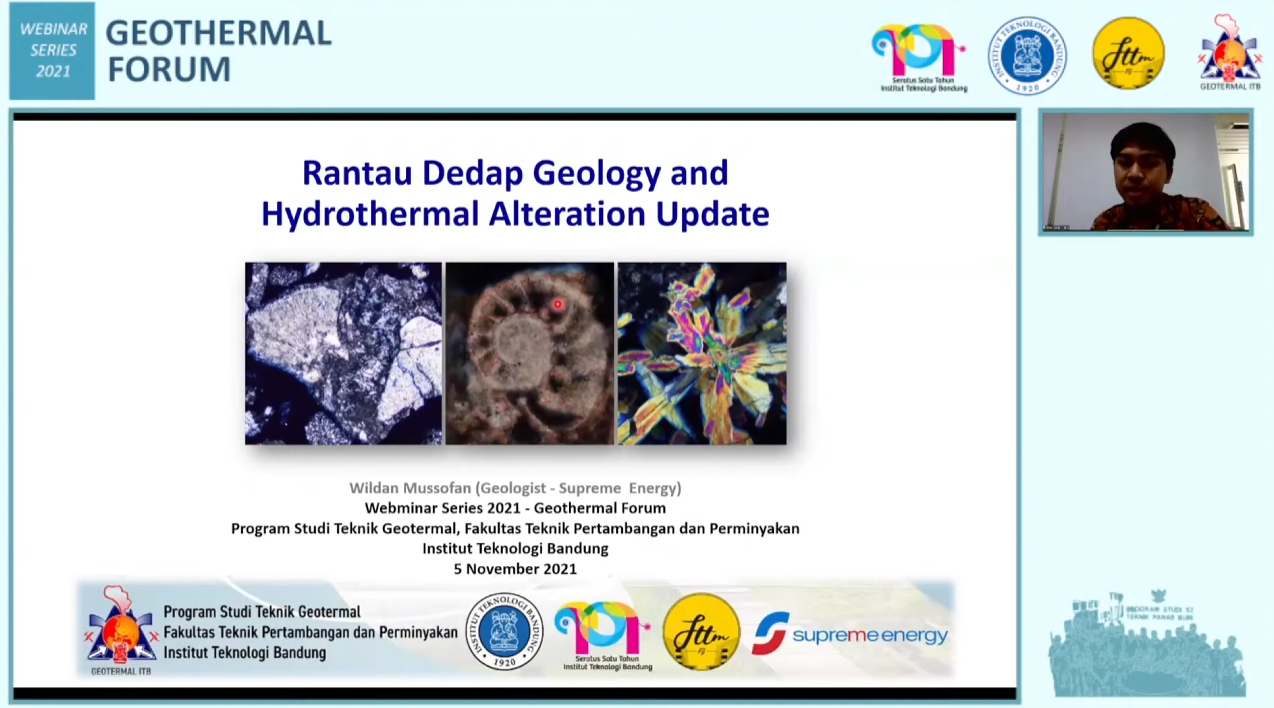The image size is (1274, 708).
Task: Click the Supreme Energy logo on slide banner
Action: tap(850, 634)
